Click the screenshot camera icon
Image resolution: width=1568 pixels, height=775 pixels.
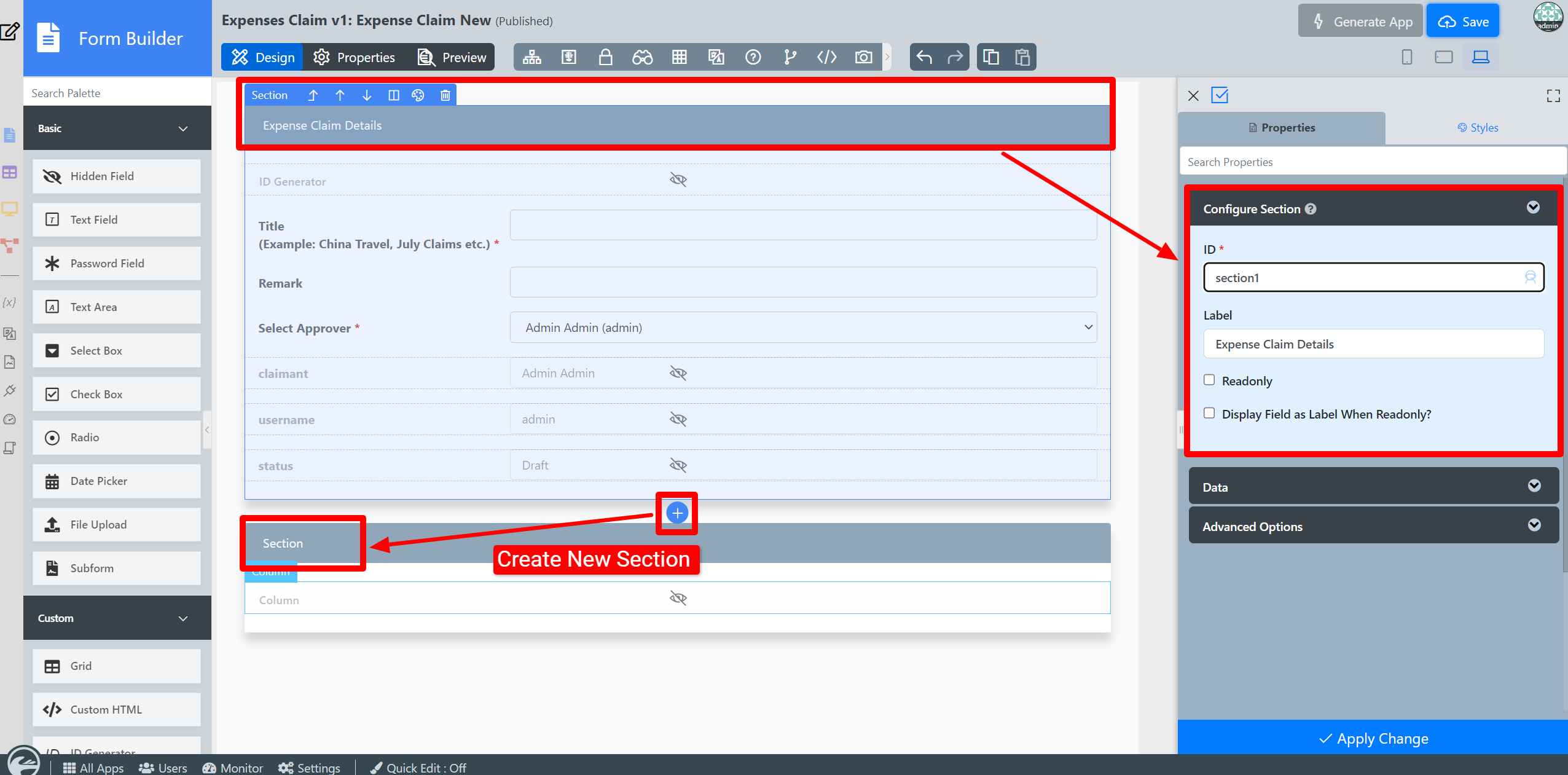863,57
